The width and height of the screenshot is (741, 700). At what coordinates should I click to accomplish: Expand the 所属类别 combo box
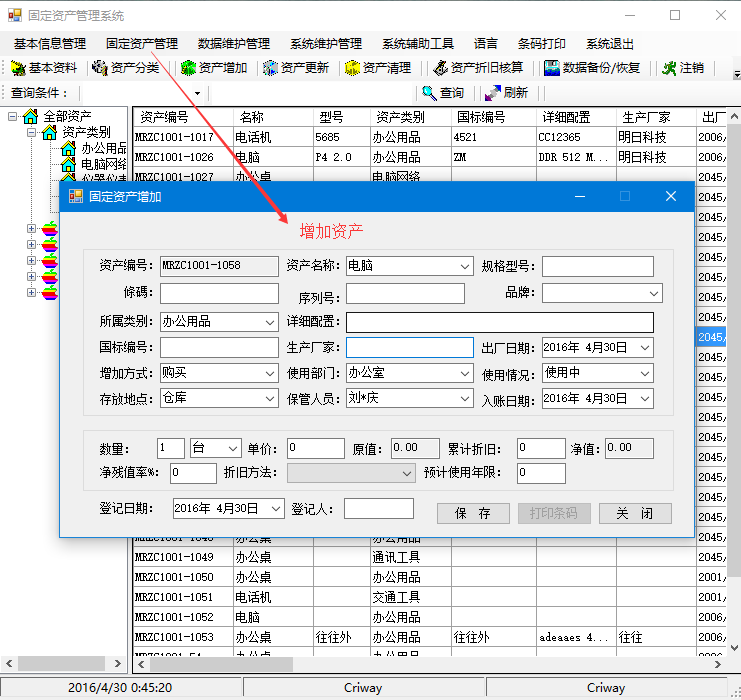coord(270,323)
